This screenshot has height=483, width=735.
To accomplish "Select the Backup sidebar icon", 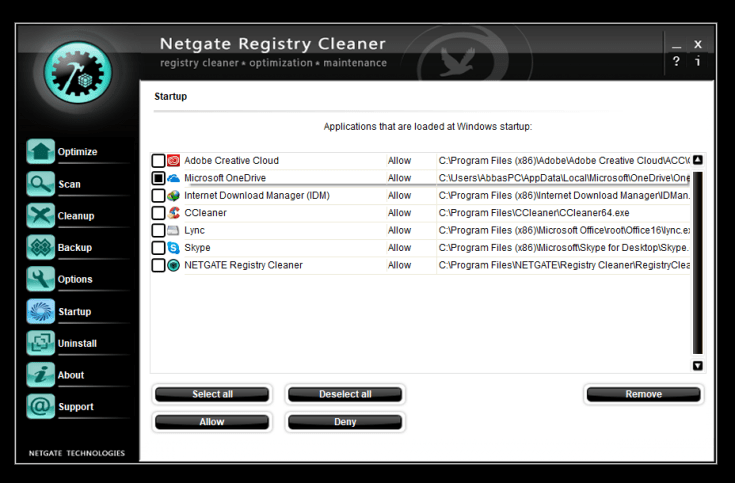I will pos(40,247).
